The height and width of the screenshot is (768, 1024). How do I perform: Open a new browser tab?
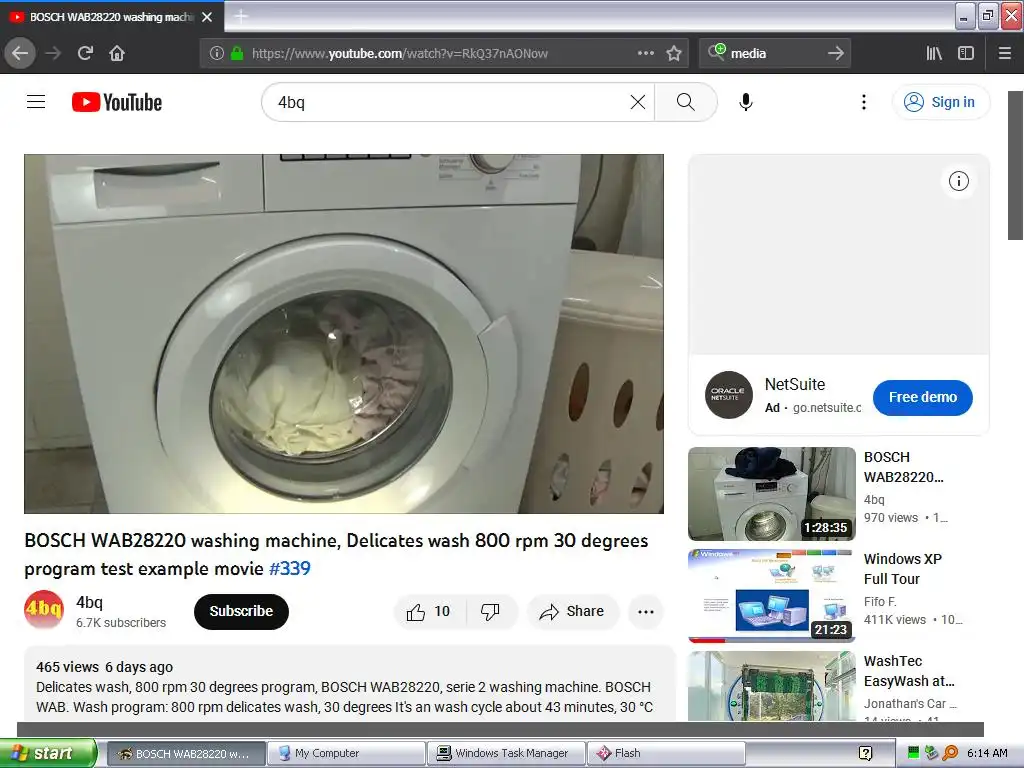coord(240,16)
